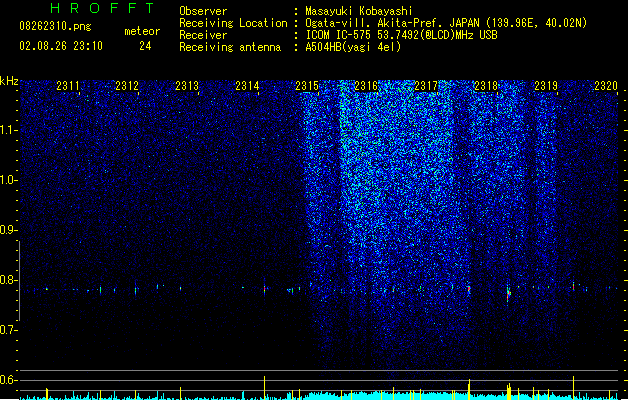This screenshot has width=629, height=400.
Task: Click the Receiving Location label
Action: [233, 23]
